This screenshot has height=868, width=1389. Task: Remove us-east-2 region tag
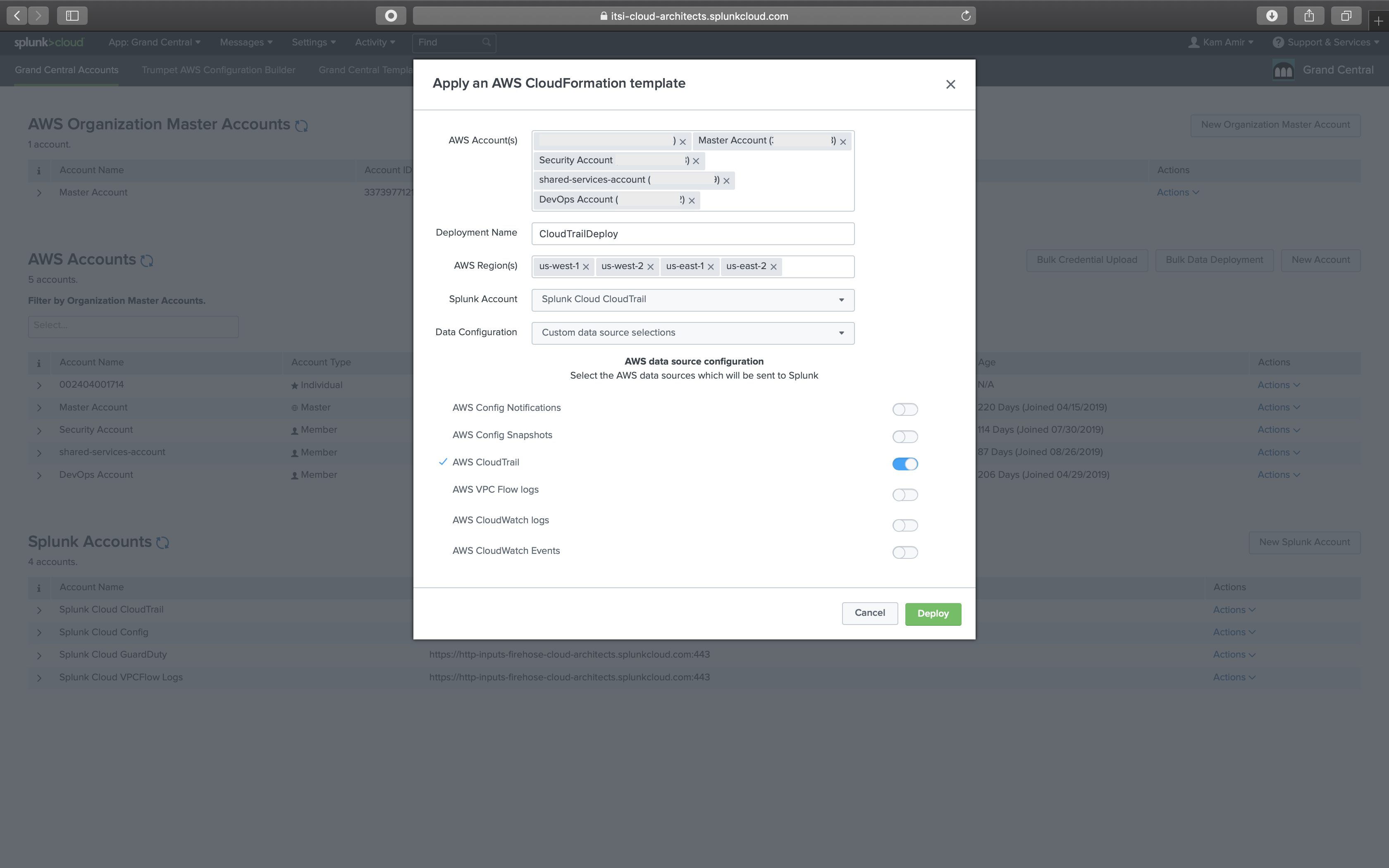click(773, 267)
